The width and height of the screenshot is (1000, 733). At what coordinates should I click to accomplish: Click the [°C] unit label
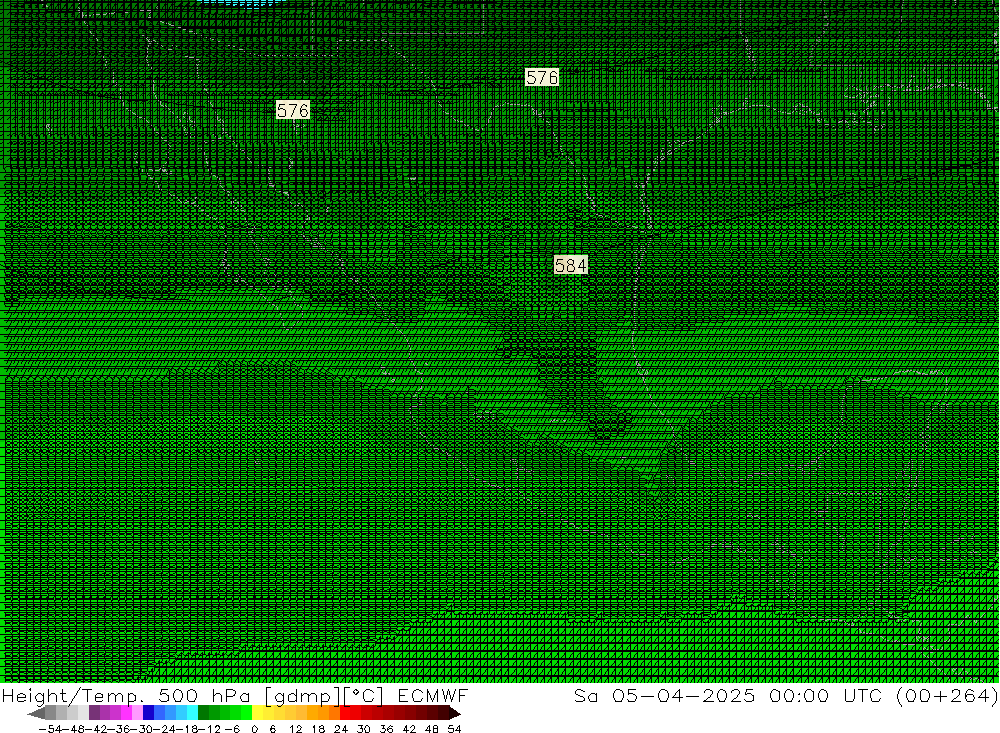click(x=364, y=697)
